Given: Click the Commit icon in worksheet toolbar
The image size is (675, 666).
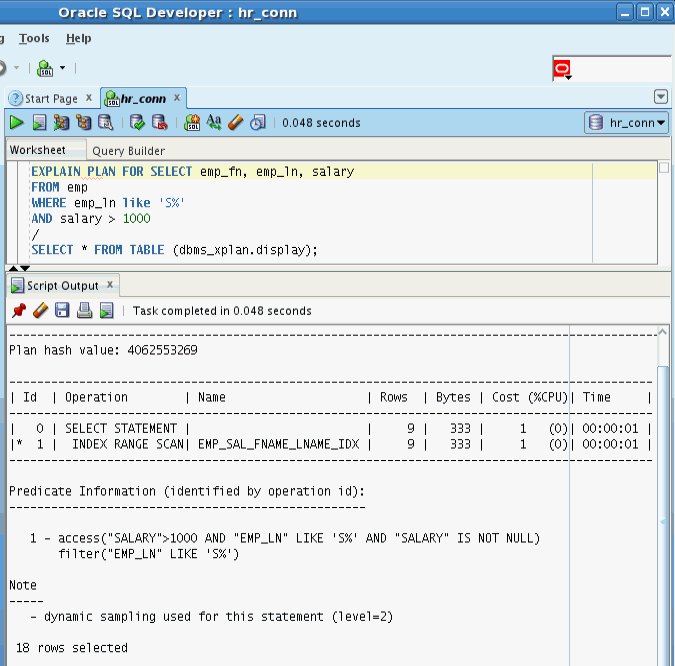Looking at the screenshot, I should pos(137,123).
